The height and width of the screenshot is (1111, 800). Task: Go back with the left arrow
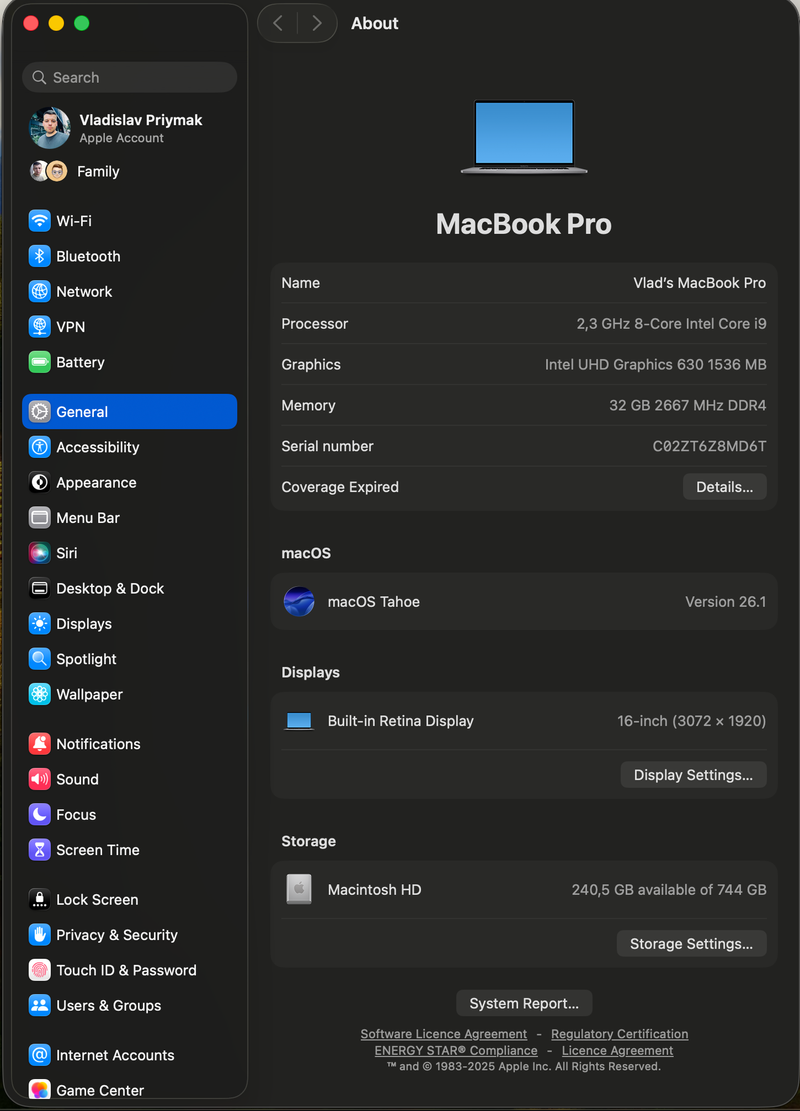click(278, 23)
